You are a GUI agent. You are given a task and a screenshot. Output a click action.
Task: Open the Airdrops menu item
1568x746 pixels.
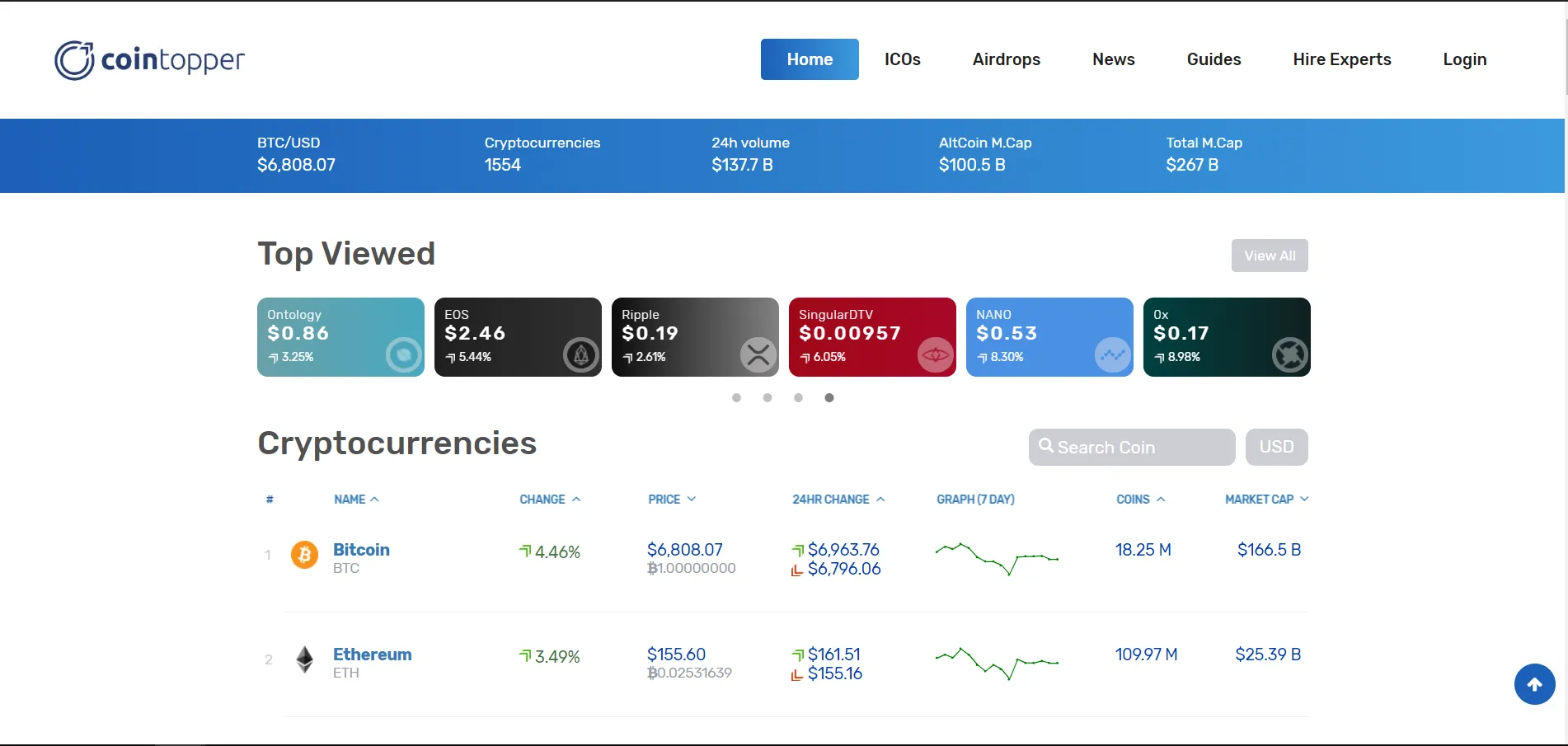[1007, 59]
